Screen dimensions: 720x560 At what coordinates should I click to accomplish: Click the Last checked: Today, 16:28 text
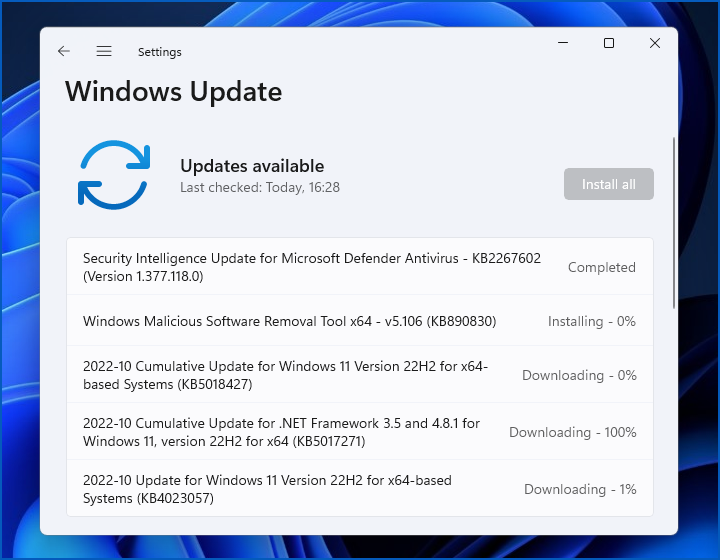click(260, 187)
